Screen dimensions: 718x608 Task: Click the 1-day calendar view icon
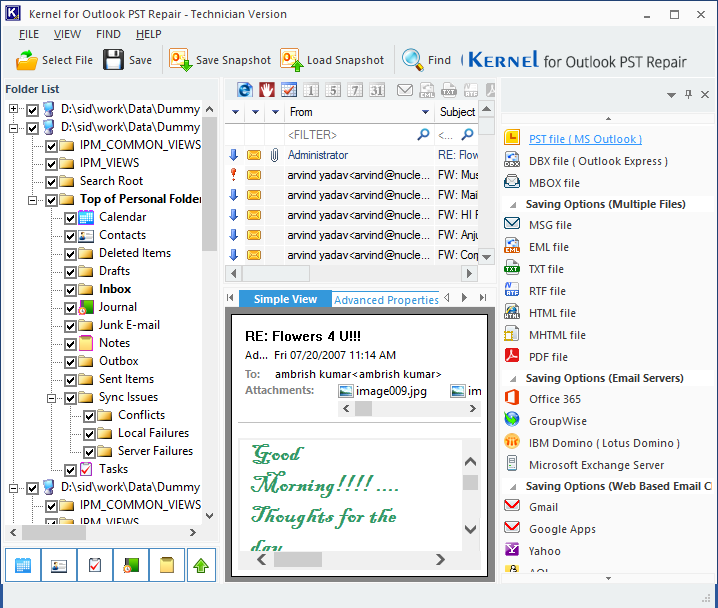pyautogui.click(x=311, y=90)
